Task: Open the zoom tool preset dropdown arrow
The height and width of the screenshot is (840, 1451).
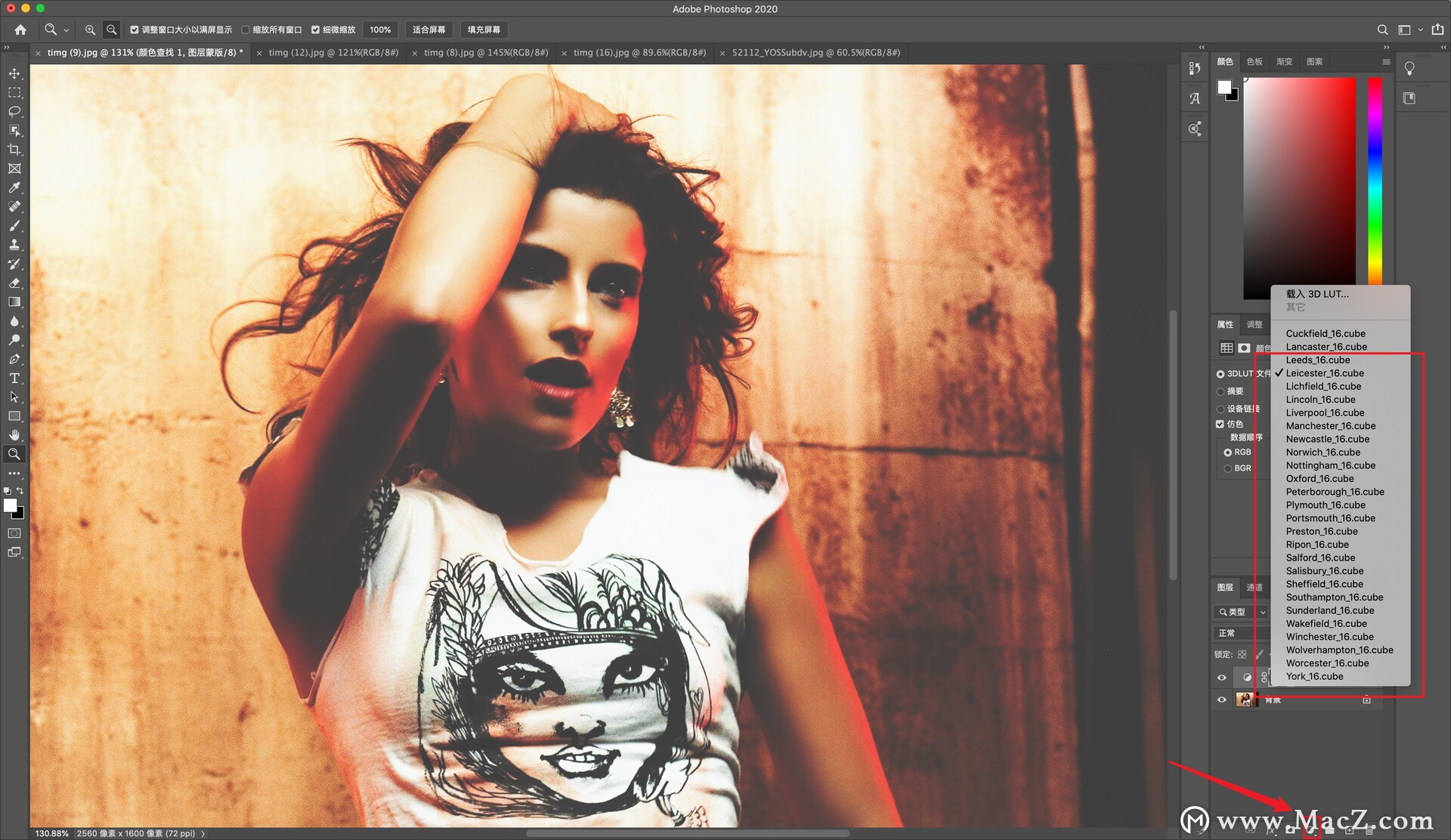Action: [x=67, y=30]
